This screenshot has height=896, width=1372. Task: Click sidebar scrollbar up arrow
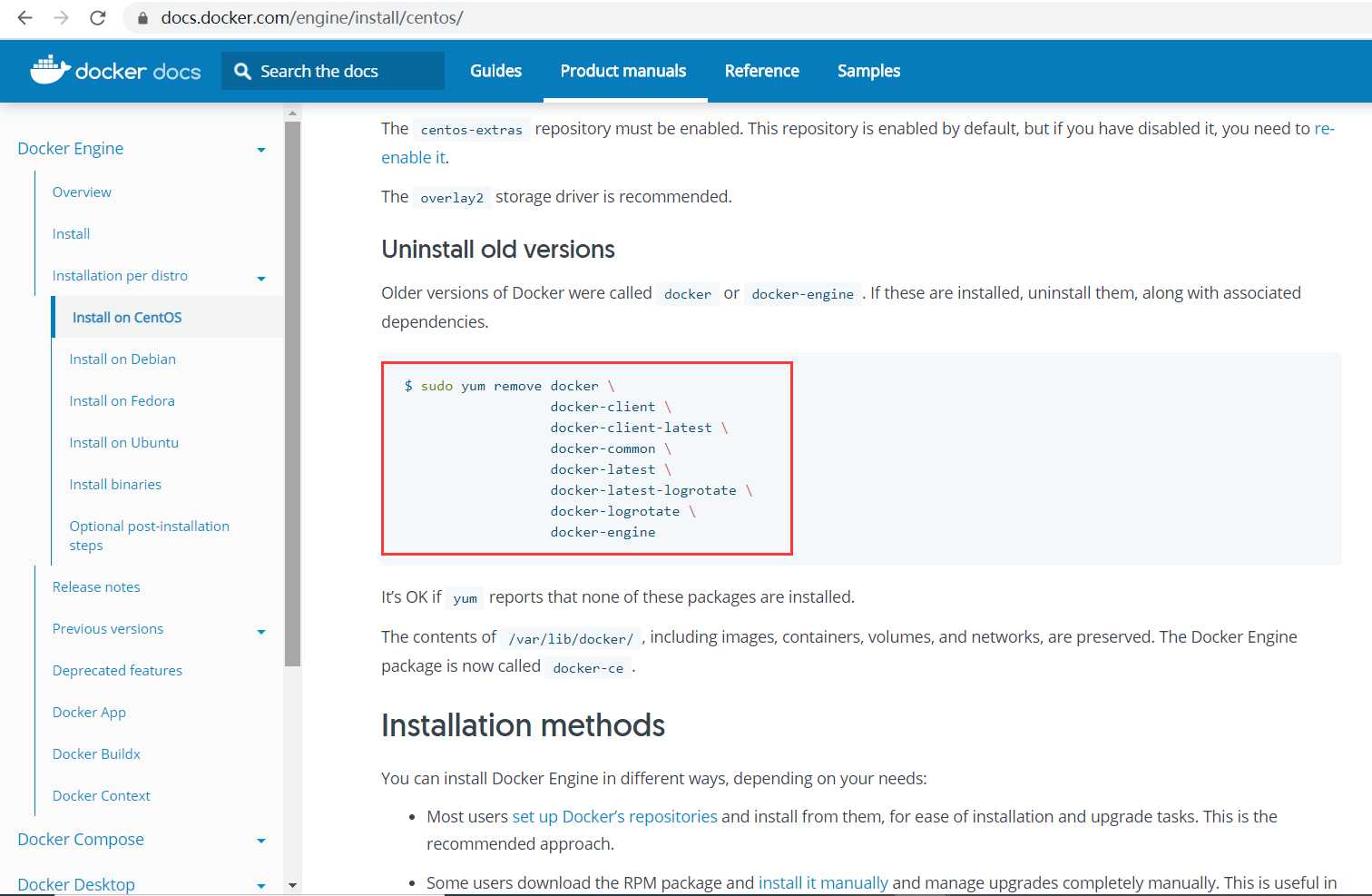point(292,113)
